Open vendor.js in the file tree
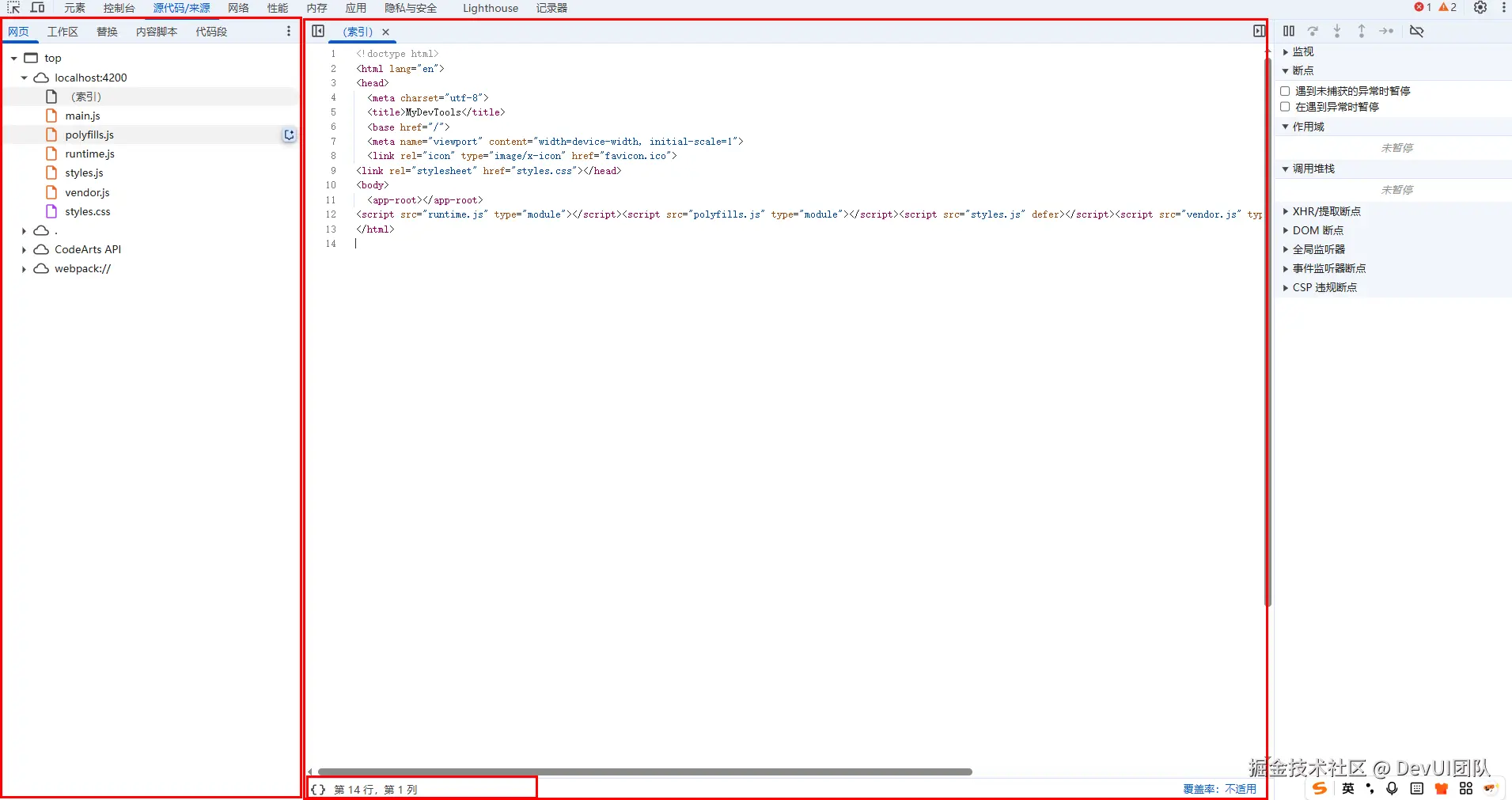The width and height of the screenshot is (1512, 800). [x=88, y=193]
